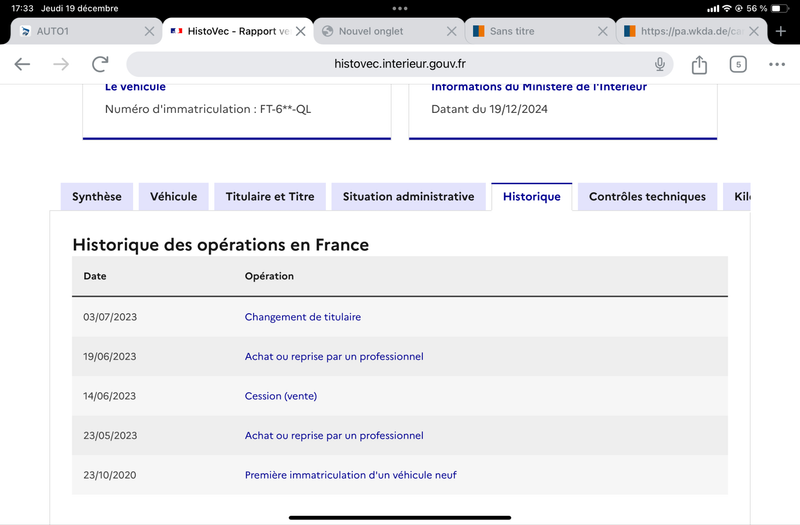This screenshot has width=800, height=525.
Task: Add a new tab with plus icon
Action: click(781, 31)
